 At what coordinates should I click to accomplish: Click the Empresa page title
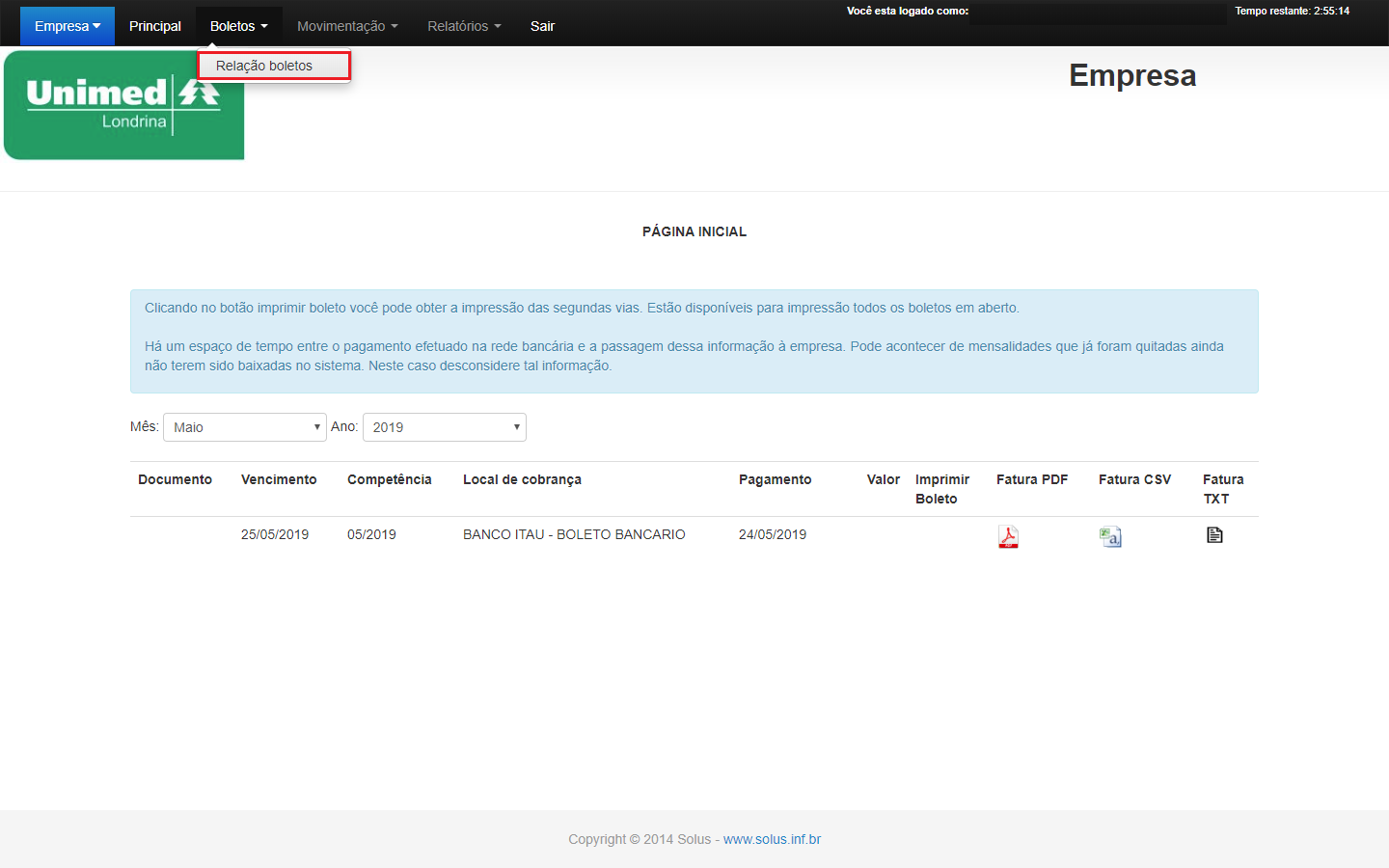point(1132,75)
